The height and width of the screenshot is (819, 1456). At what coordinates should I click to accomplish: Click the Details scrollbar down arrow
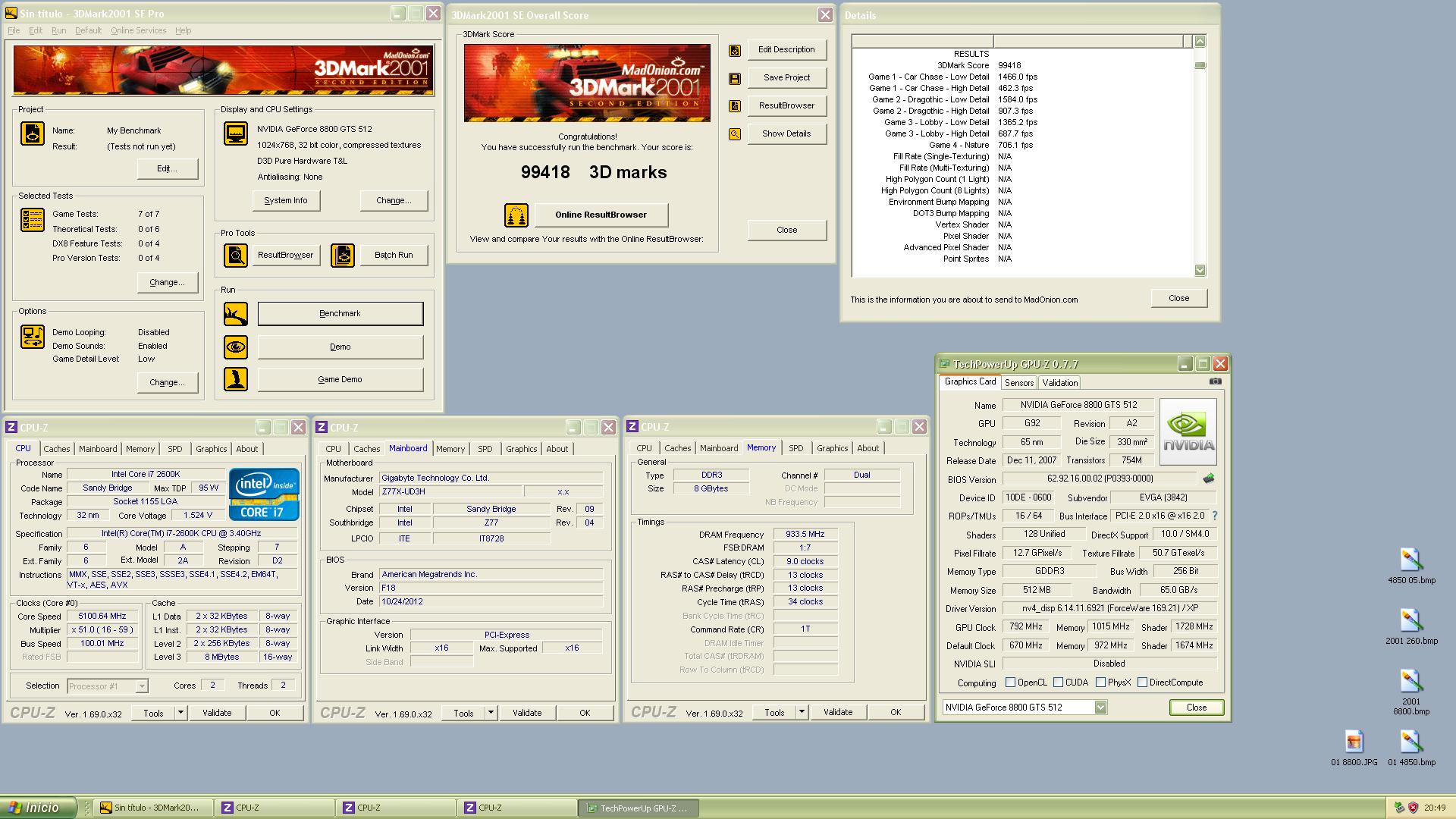(1200, 271)
